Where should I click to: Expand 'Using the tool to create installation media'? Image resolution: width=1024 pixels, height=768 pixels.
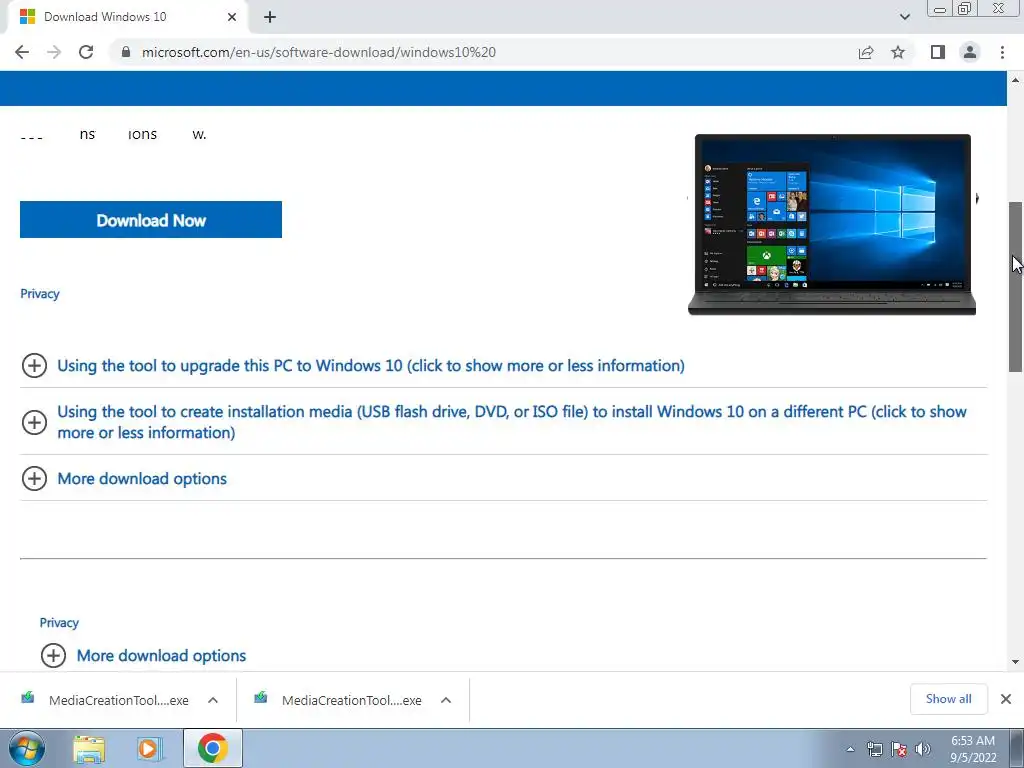(511, 422)
